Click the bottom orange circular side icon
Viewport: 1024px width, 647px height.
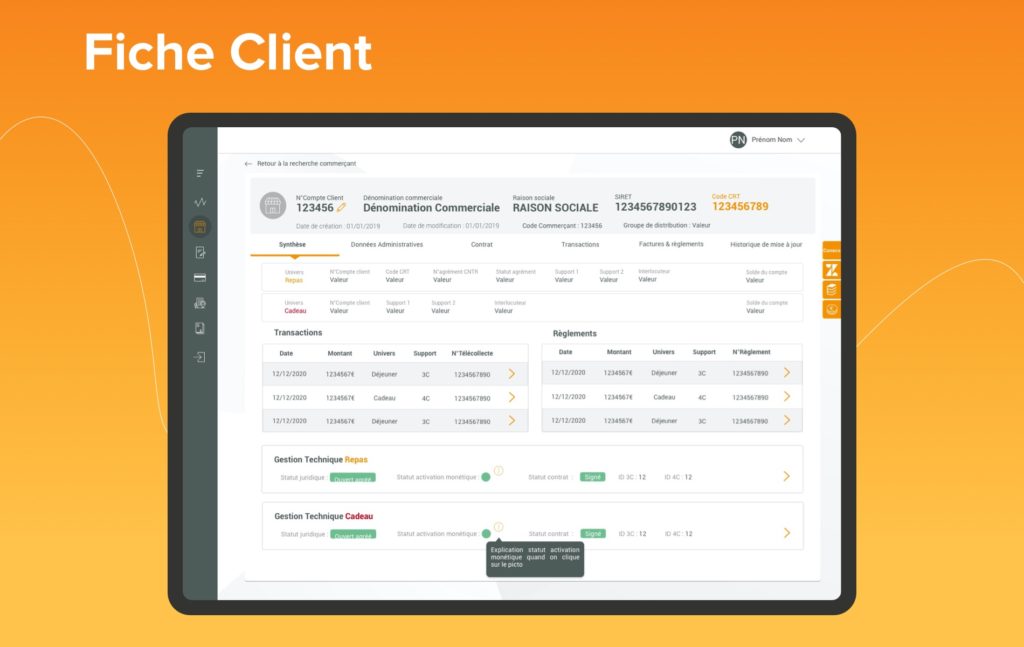click(831, 309)
